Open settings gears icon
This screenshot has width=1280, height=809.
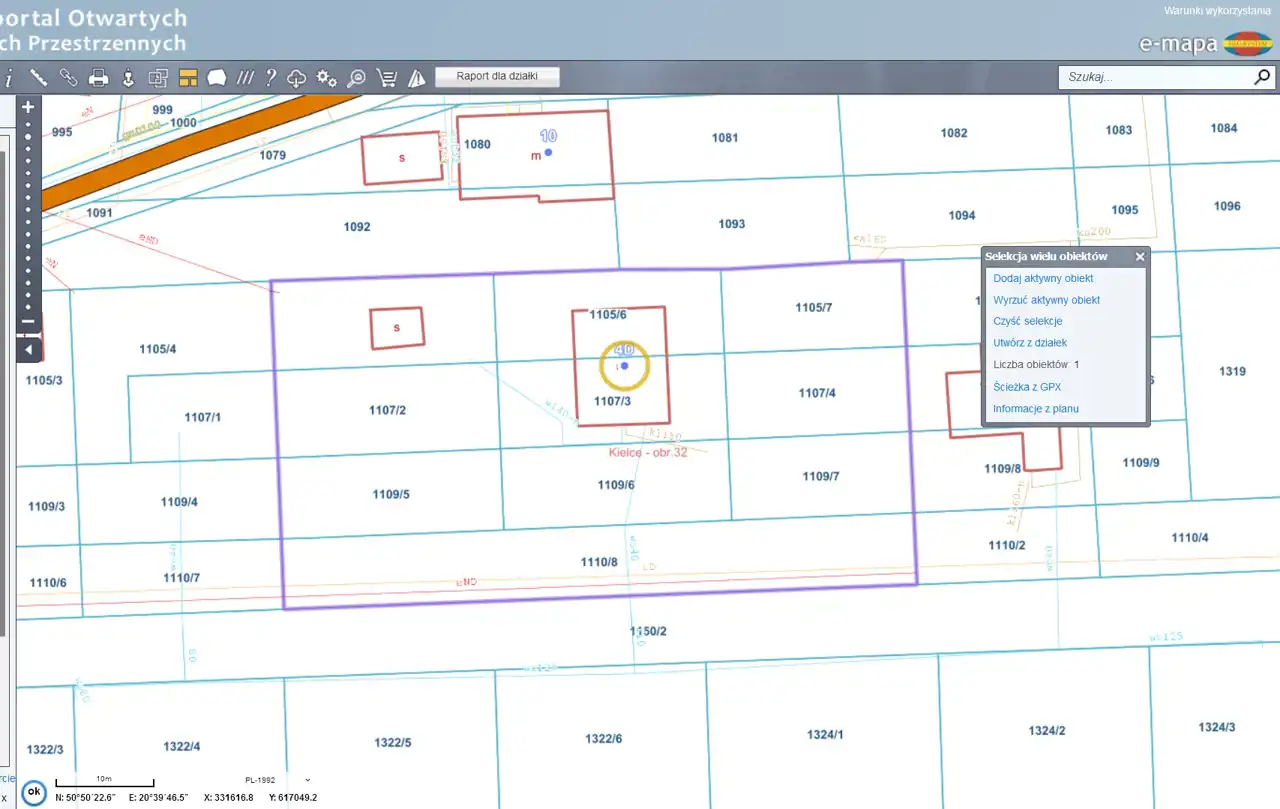[326, 77]
